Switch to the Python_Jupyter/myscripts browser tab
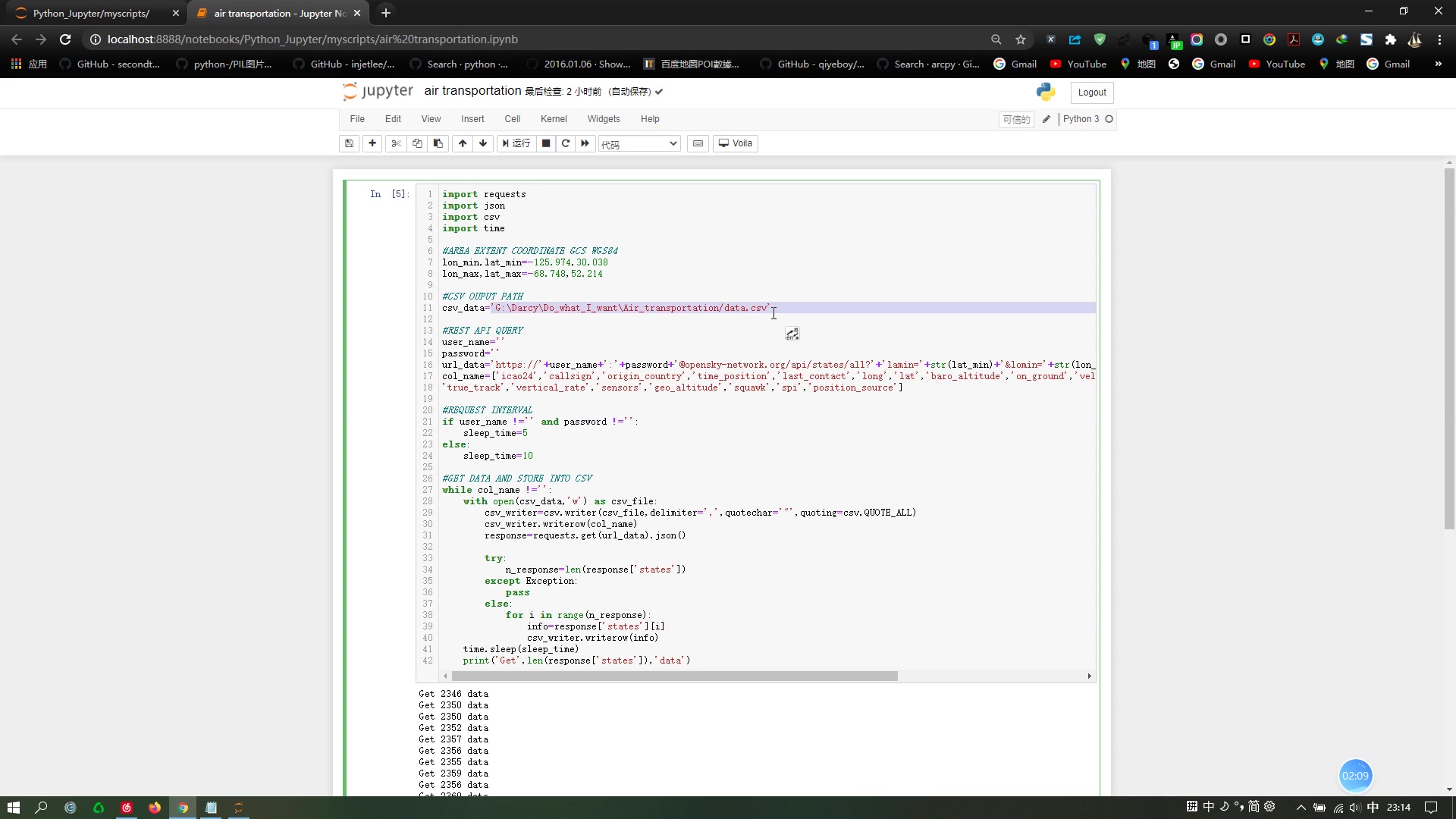Image resolution: width=1456 pixels, height=819 pixels. pyautogui.click(x=91, y=13)
